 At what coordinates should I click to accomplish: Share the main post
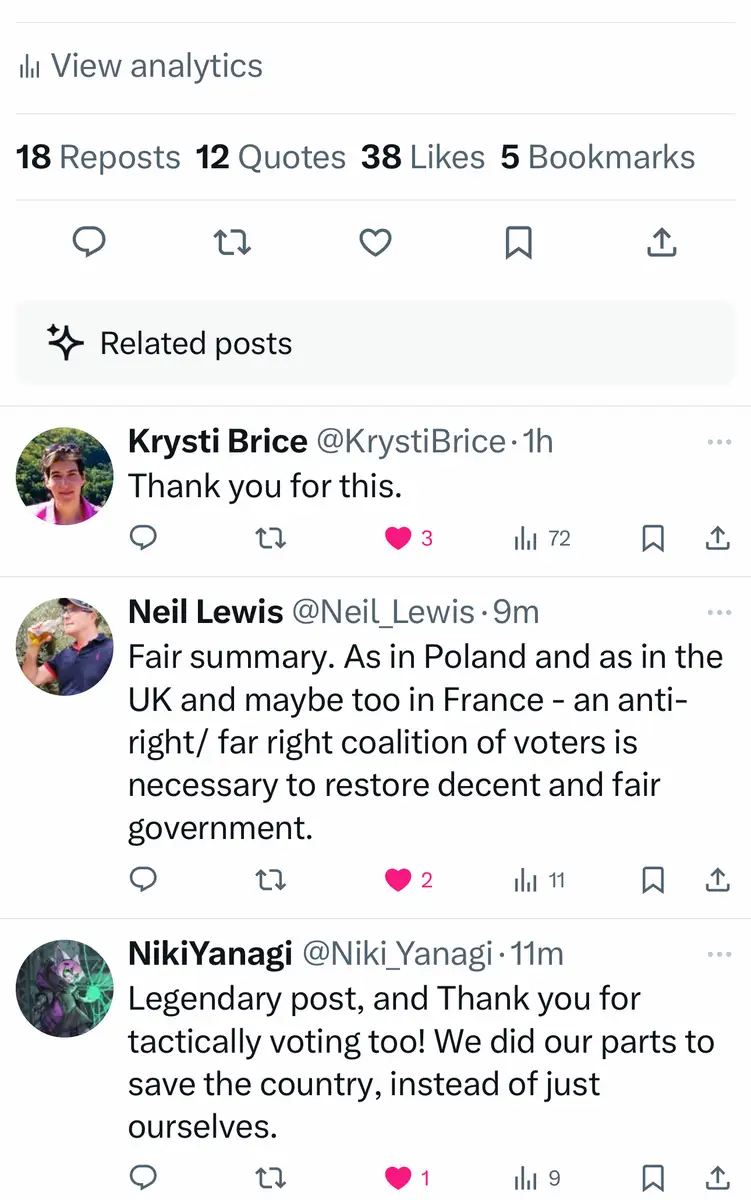coord(662,242)
